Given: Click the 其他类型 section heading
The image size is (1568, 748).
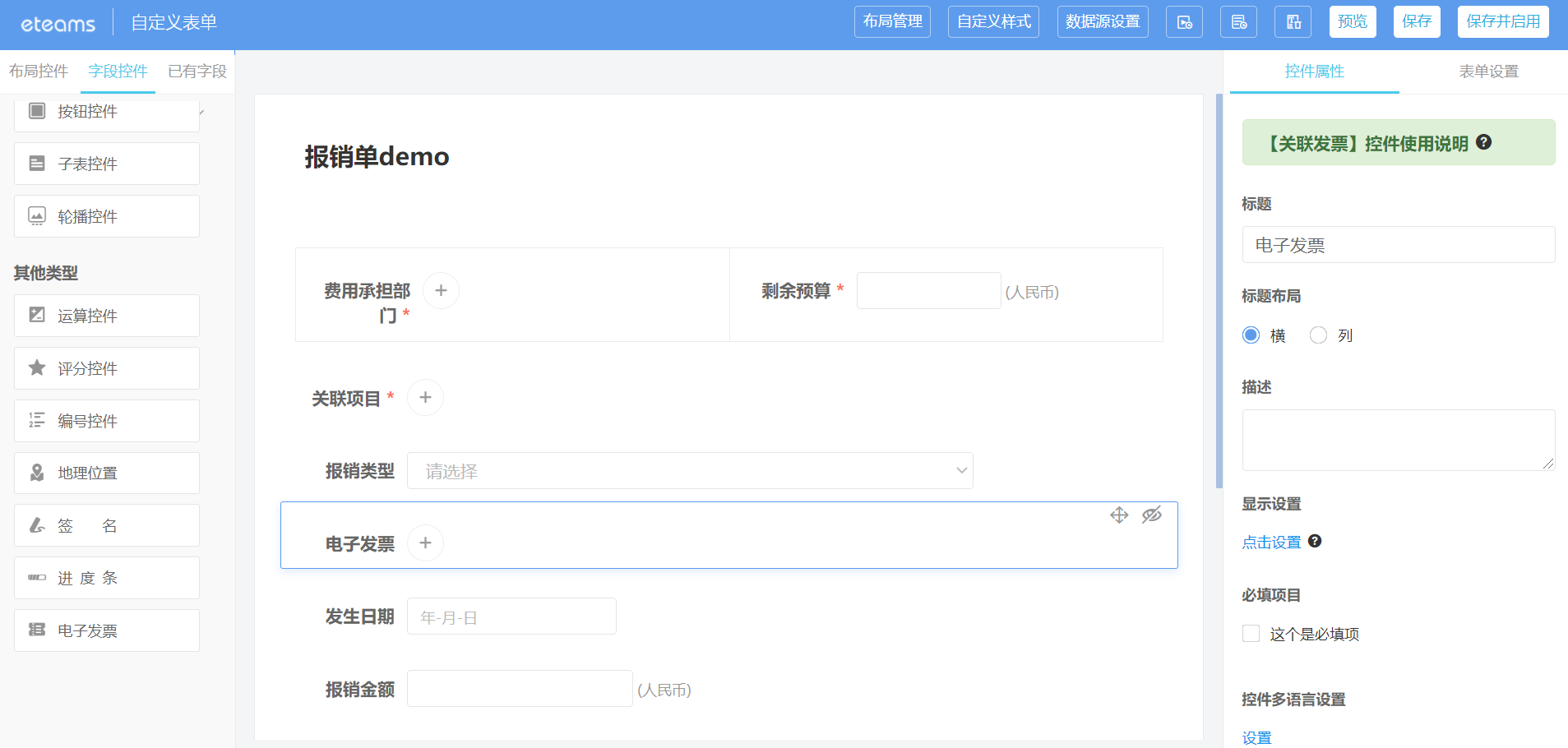Looking at the screenshot, I should [x=45, y=273].
